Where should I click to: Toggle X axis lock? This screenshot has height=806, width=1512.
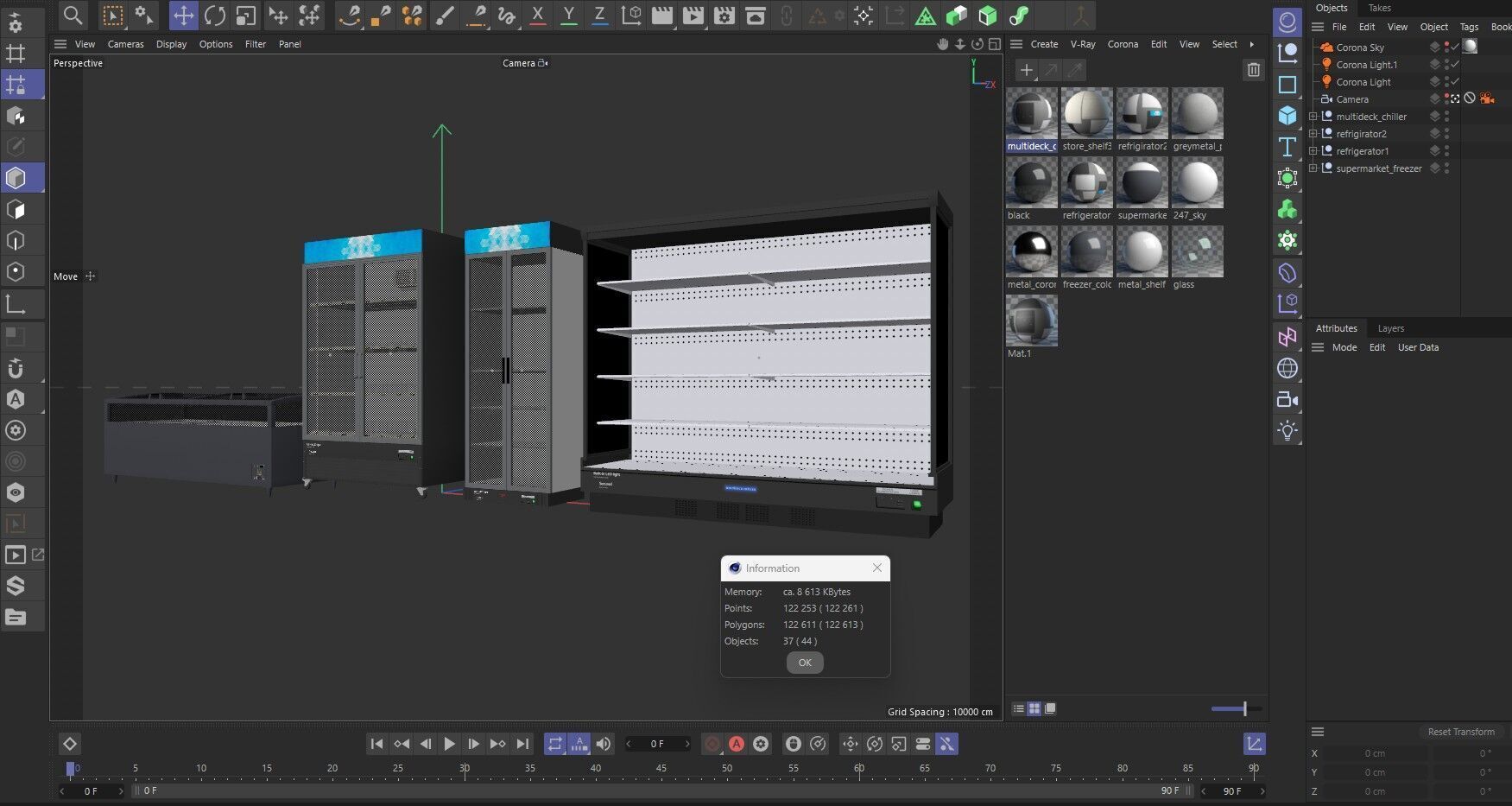click(x=537, y=16)
